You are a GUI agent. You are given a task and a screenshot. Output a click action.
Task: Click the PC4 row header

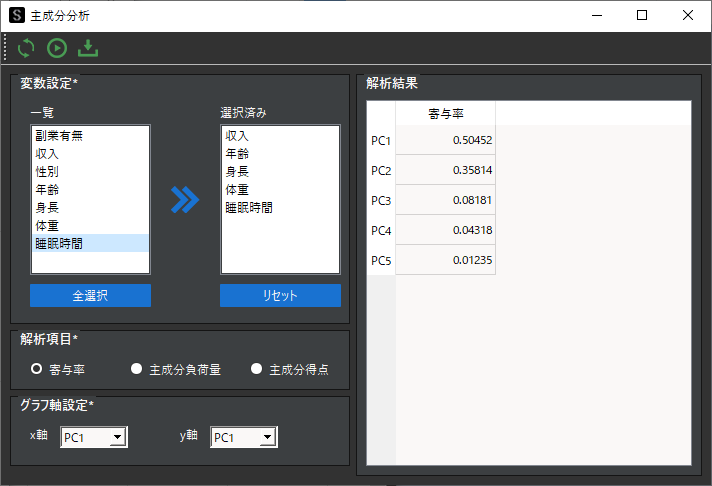click(x=381, y=230)
